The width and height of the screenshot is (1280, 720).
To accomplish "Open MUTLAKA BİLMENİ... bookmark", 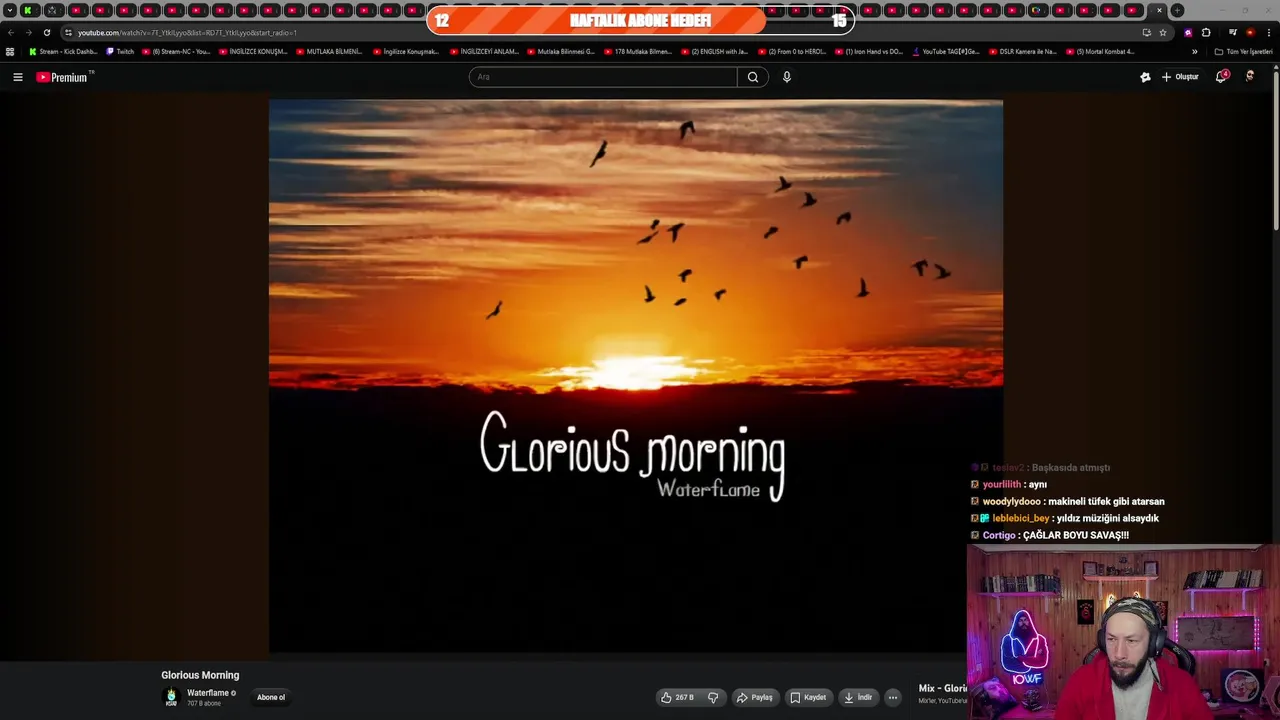I will click(329, 51).
